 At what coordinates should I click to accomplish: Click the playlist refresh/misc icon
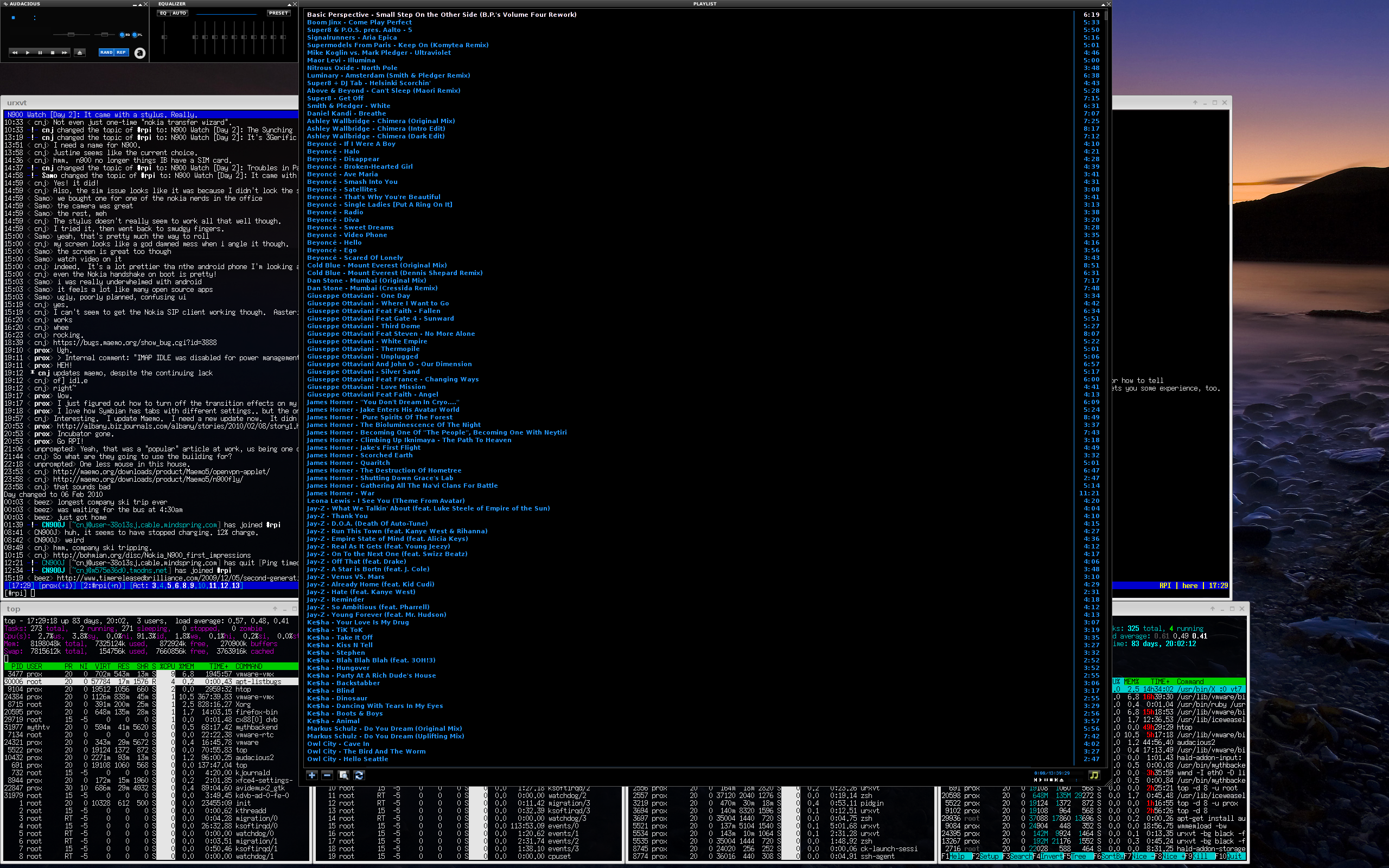point(359,775)
